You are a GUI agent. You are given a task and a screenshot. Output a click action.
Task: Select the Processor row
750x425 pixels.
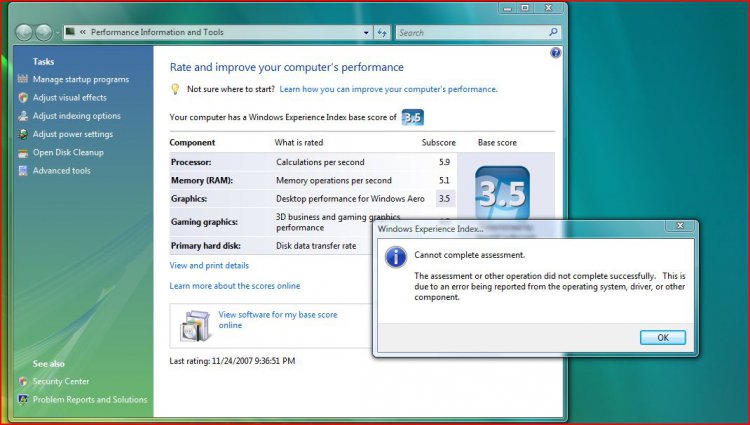tap(313, 162)
